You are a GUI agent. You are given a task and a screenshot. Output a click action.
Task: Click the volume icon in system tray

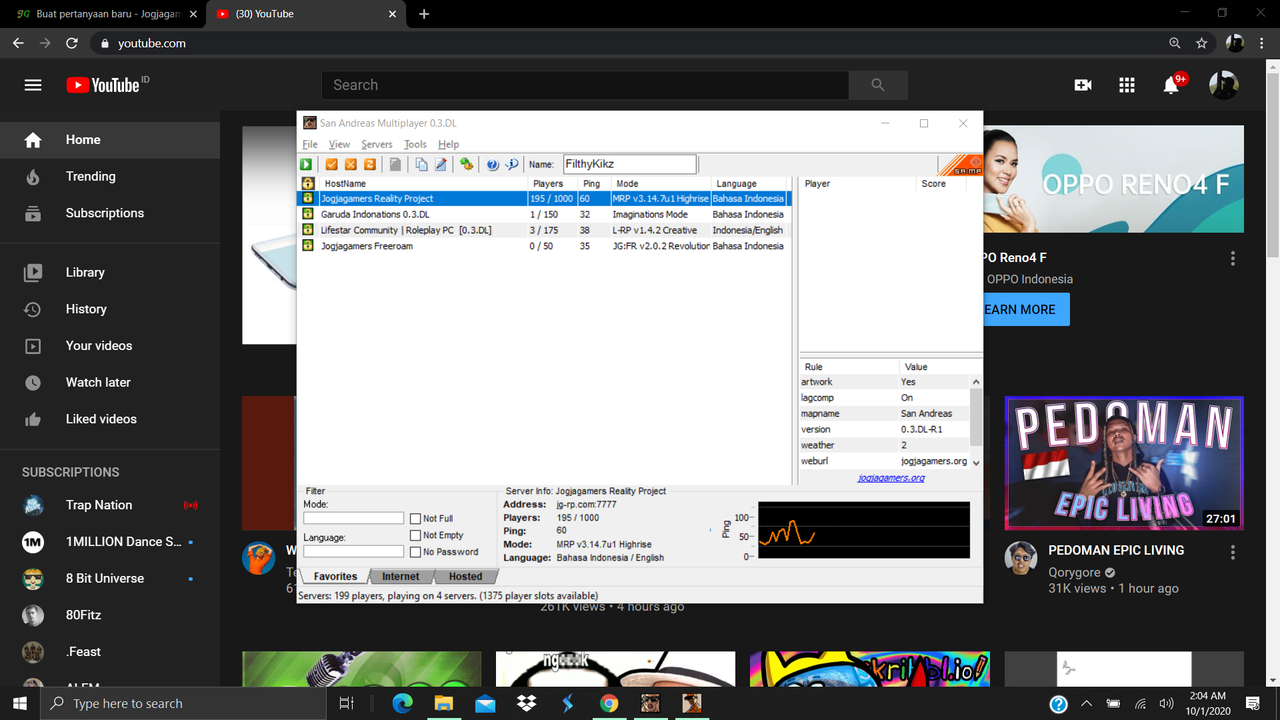pyautogui.click(x=1165, y=704)
